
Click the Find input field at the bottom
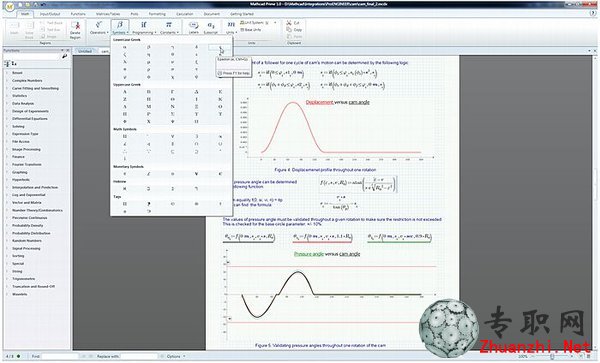tap(60, 356)
